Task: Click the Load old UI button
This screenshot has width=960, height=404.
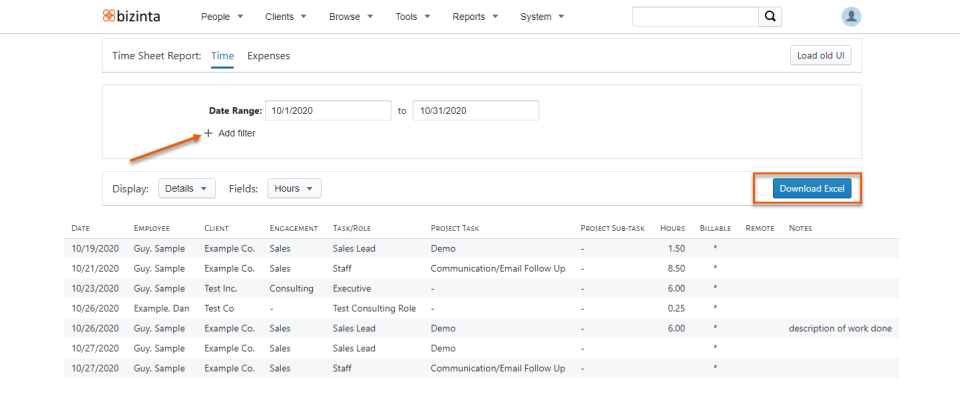Action: coord(820,55)
